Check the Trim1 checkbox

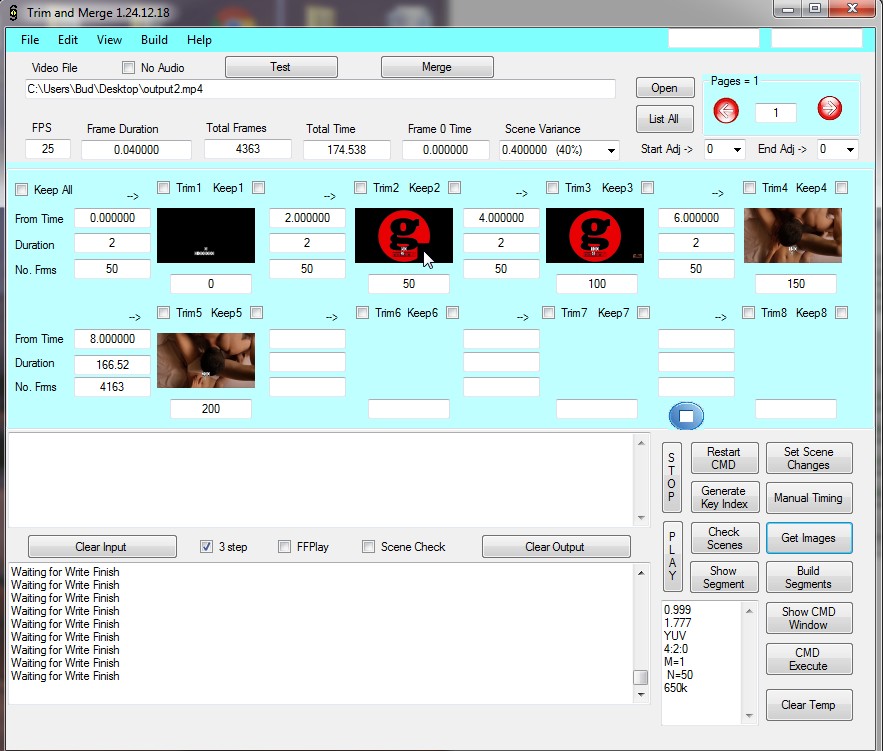tap(163, 187)
